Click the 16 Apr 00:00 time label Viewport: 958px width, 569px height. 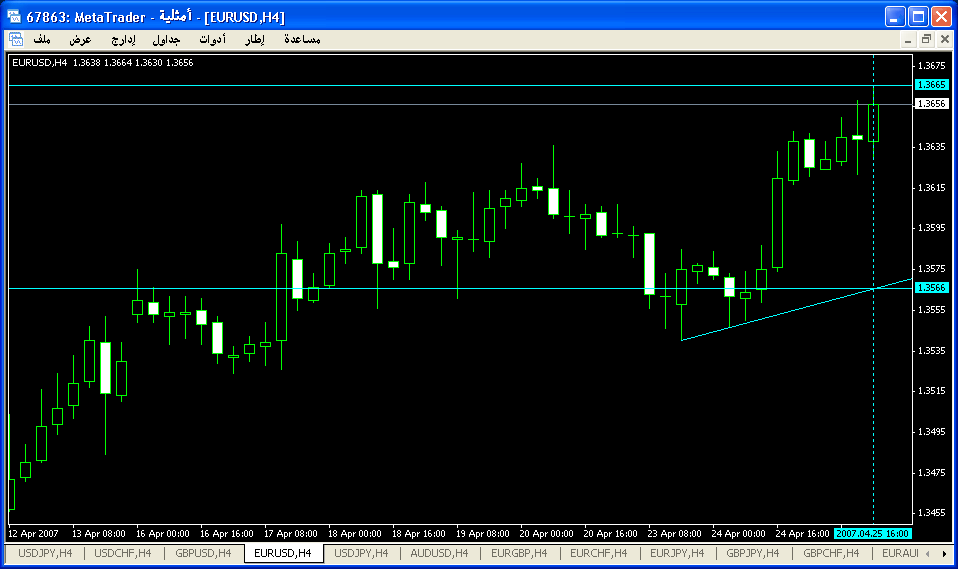[163, 534]
